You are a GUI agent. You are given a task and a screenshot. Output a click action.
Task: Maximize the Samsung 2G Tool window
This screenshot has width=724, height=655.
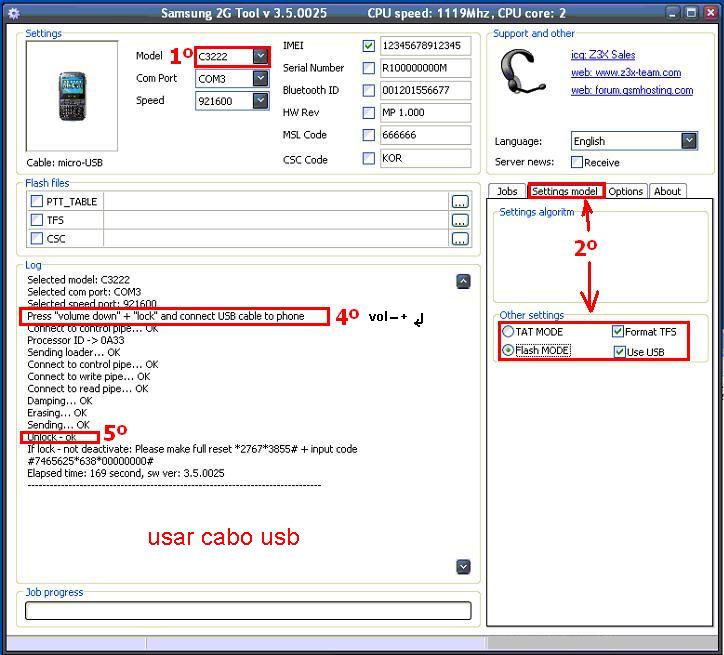coord(691,13)
